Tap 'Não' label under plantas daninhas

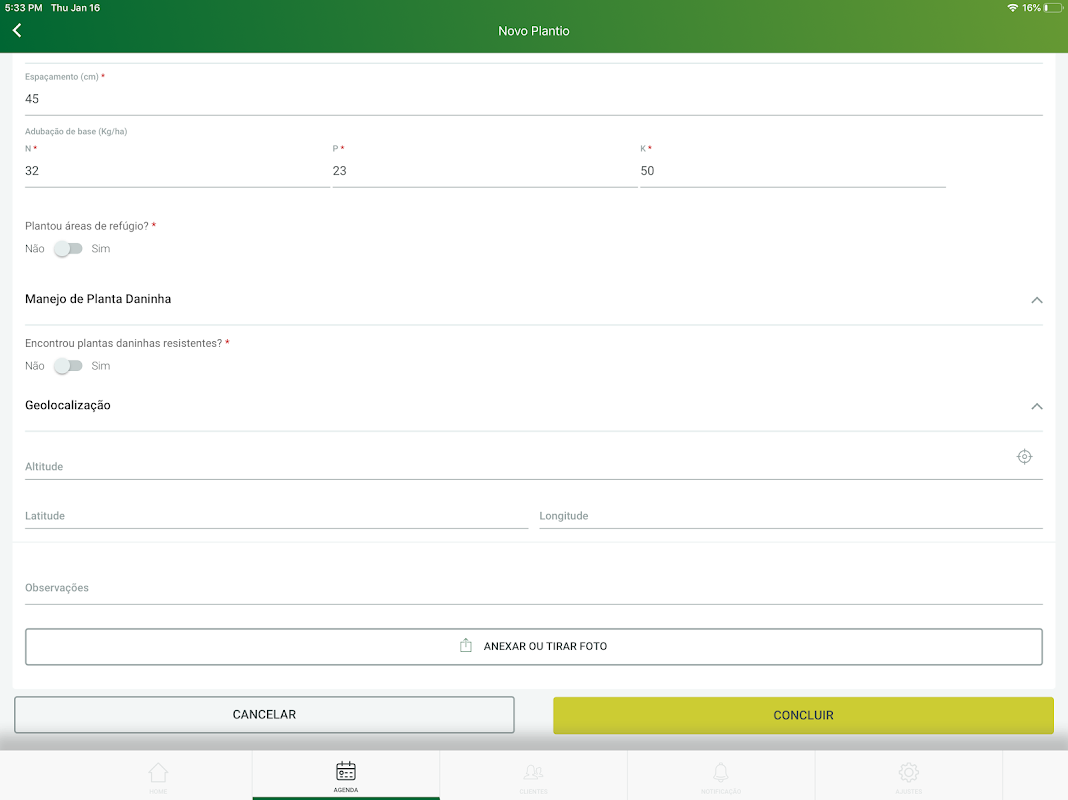click(35, 366)
